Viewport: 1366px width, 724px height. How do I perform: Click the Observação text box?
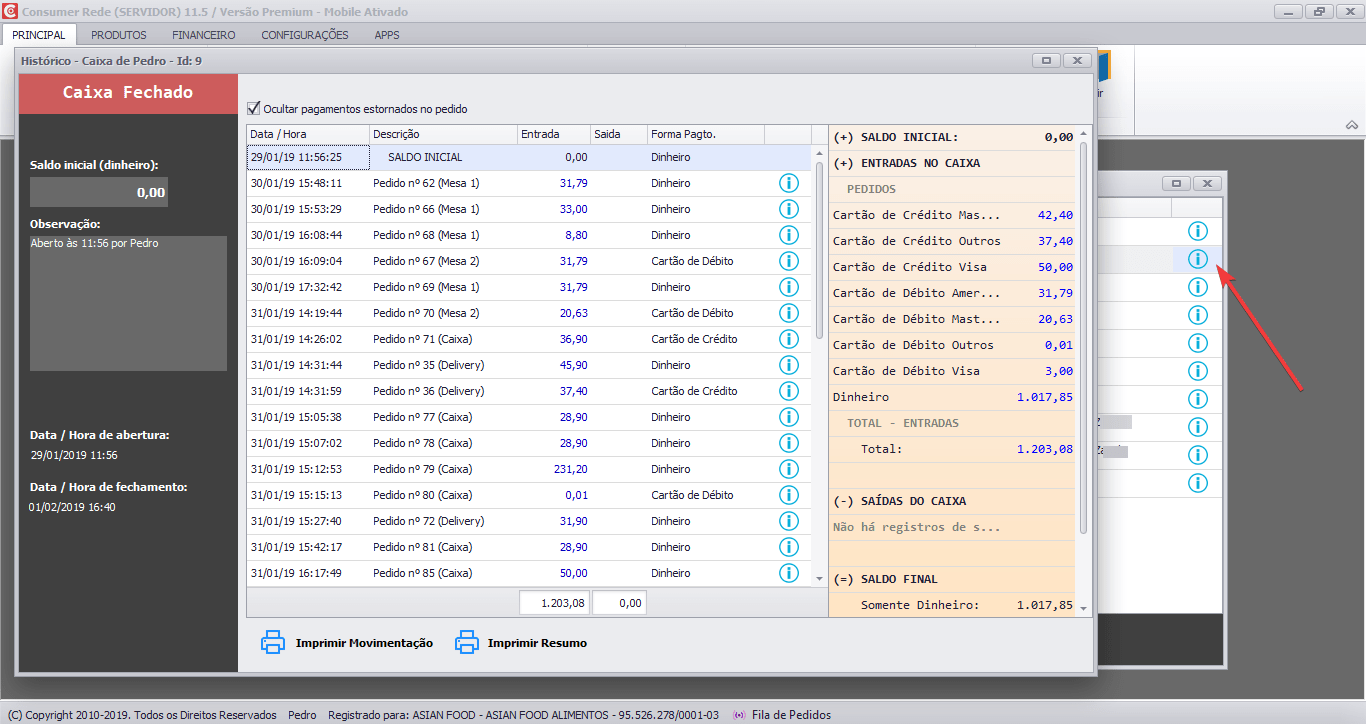(x=128, y=303)
